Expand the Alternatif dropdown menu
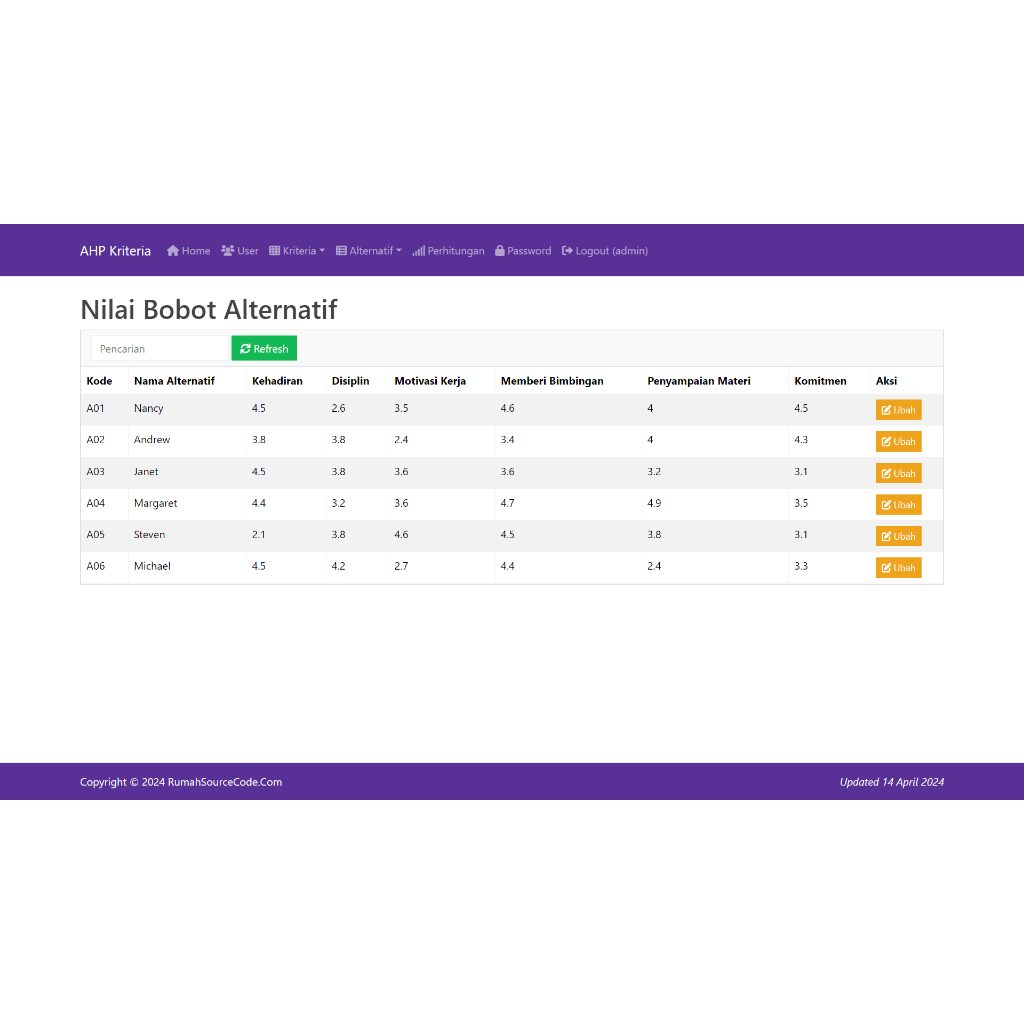 pos(369,251)
